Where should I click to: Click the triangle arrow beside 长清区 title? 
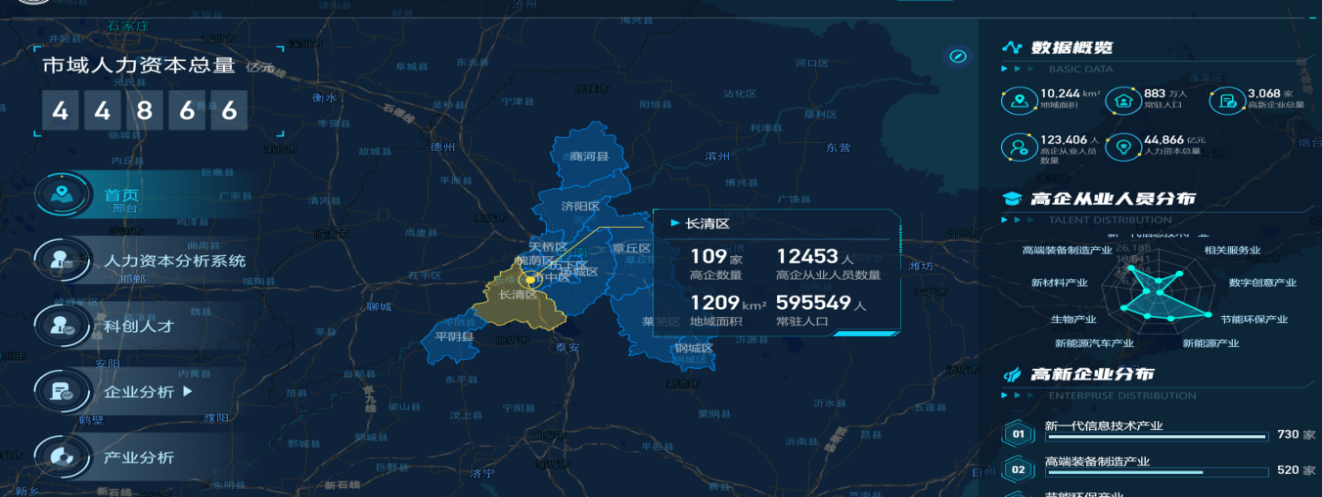(675, 223)
